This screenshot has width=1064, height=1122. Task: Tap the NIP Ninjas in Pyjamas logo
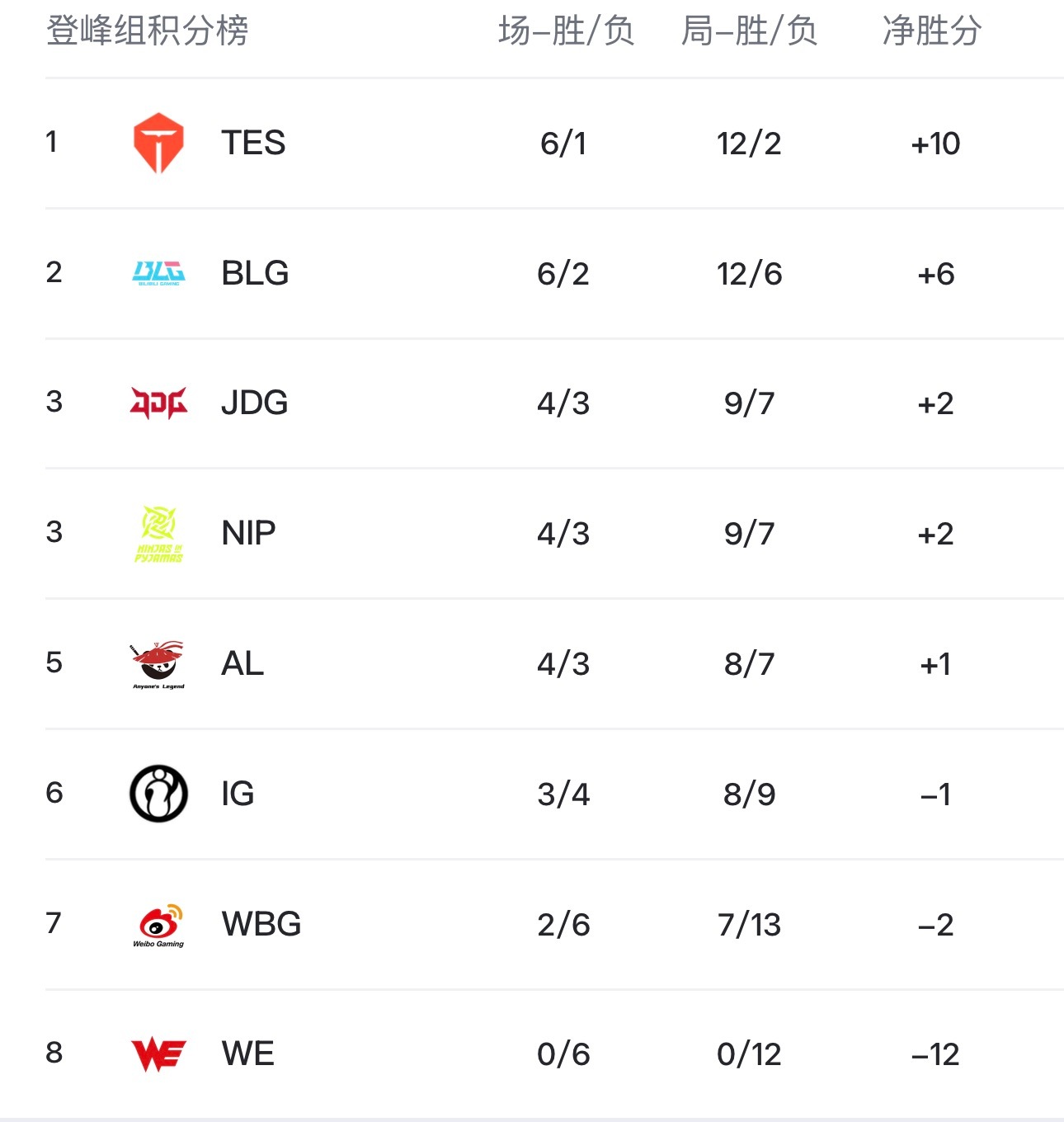pos(158,533)
